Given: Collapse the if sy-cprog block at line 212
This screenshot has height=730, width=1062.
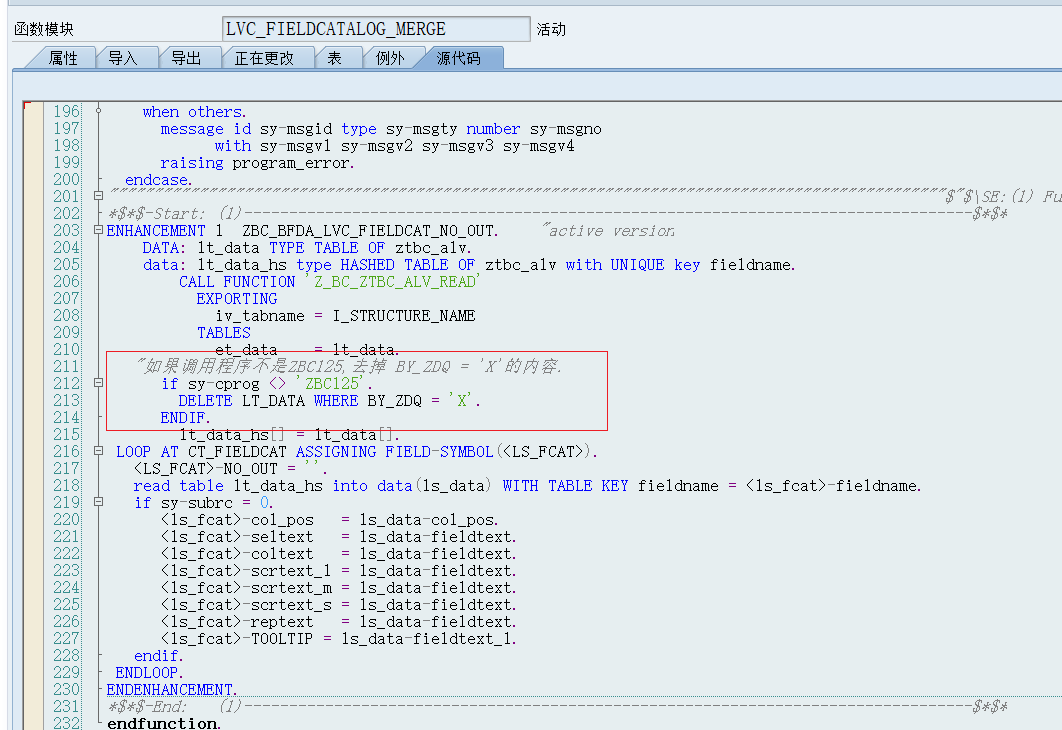Looking at the screenshot, I should [98, 383].
